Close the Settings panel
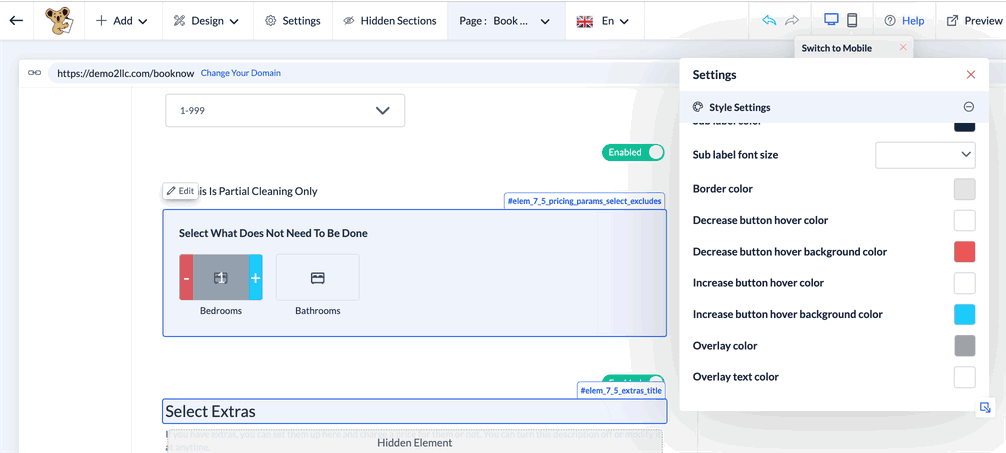The width and height of the screenshot is (1006, 453). point(970,75)
